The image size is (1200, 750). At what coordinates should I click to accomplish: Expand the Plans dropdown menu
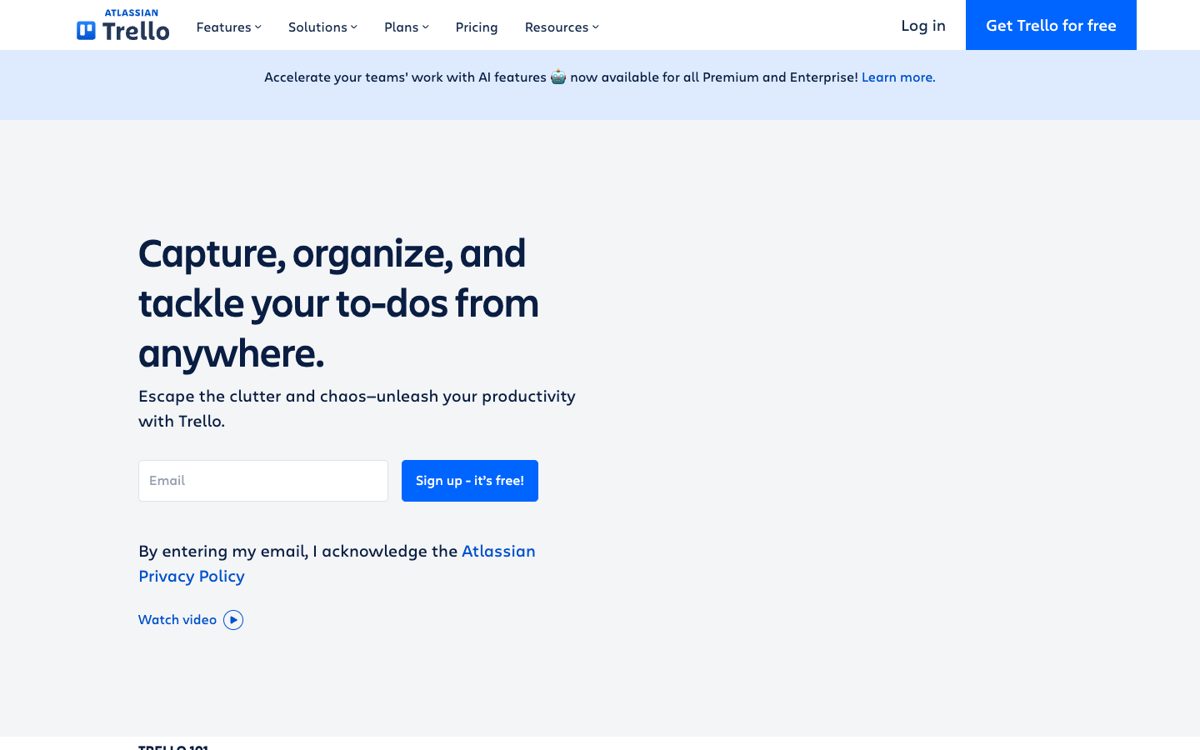tap(406, 27)
